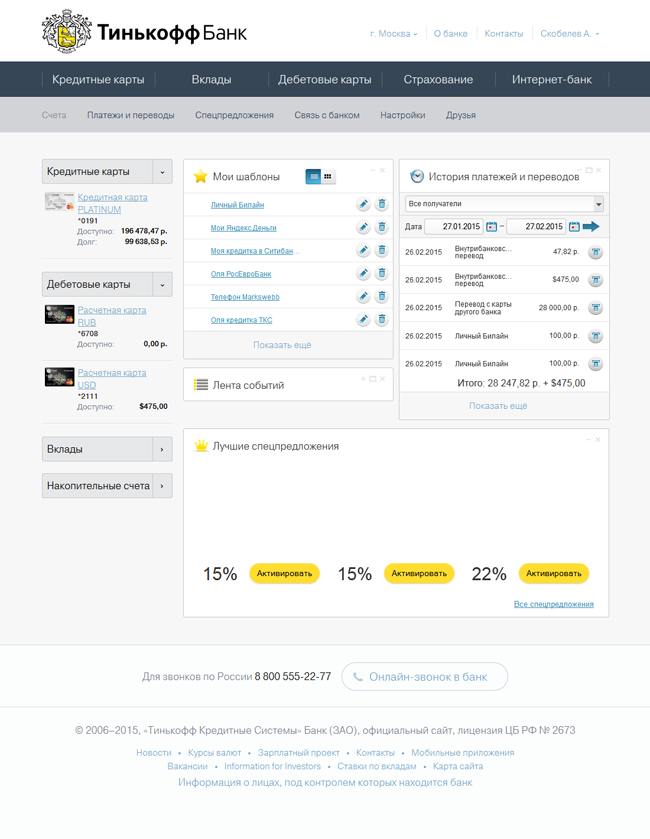Open Интернет-банк main menu
650x839 pixels.
[x=552, y=80]
